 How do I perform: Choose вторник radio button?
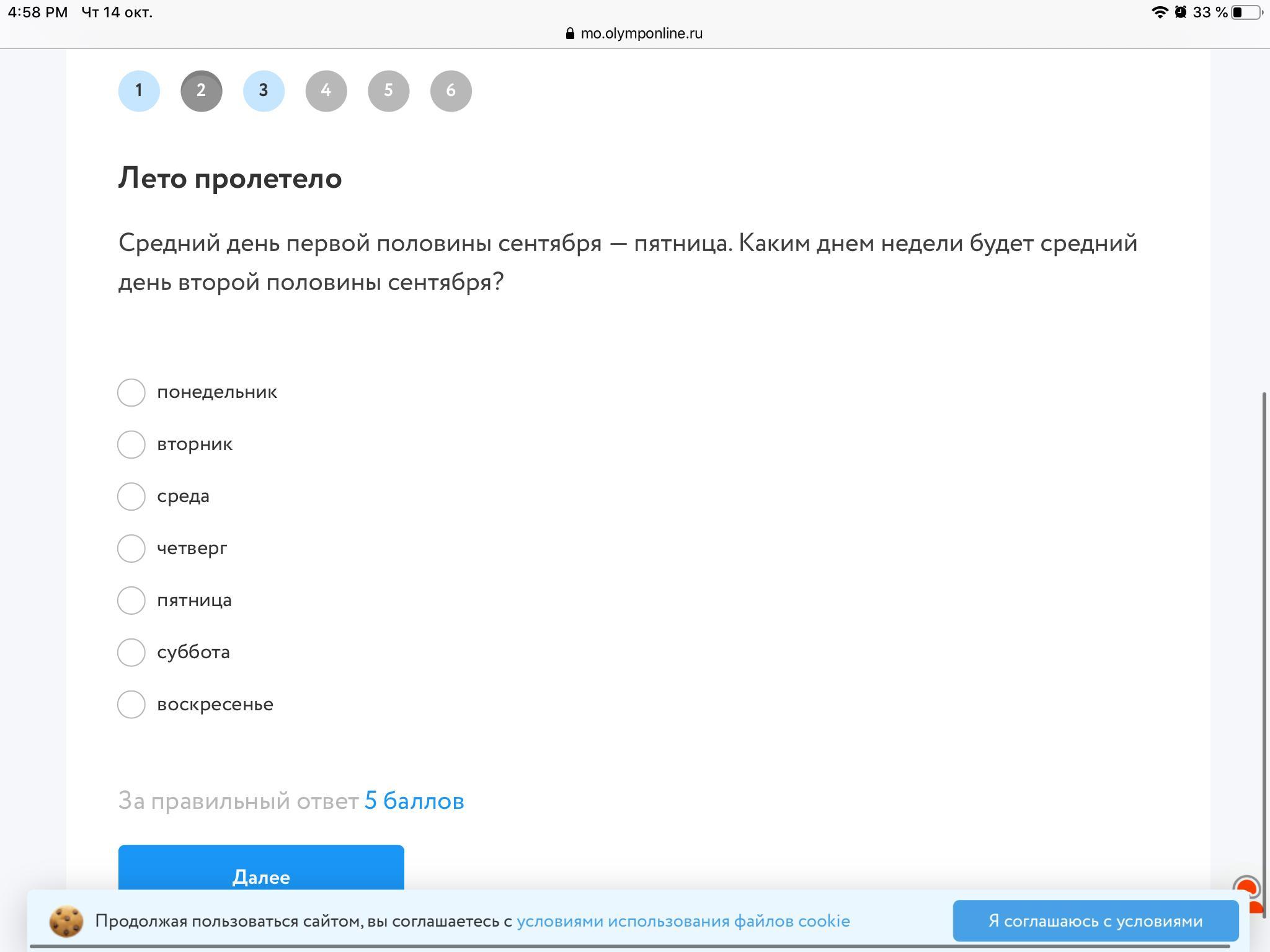[131, 444]
